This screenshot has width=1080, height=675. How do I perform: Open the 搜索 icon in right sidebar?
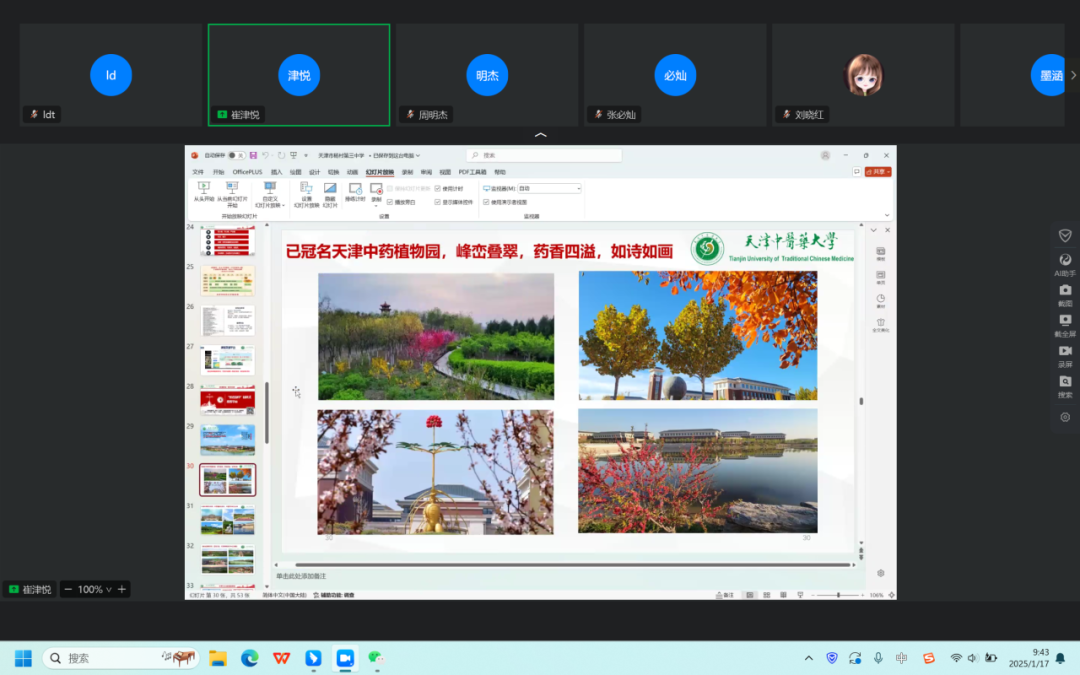pos(1065,382)
